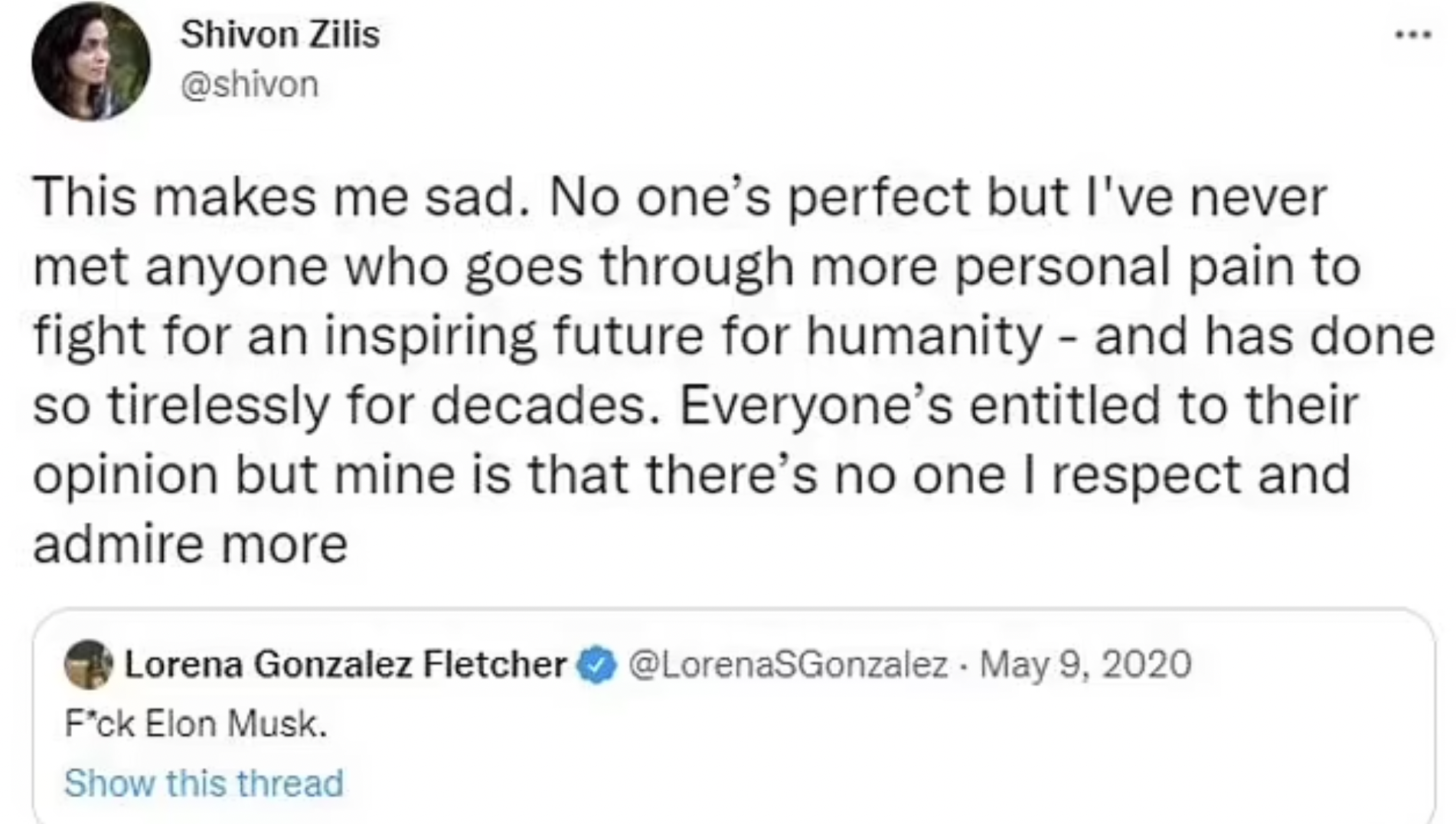Screen dimensions: 1456x824
Task: Open the Shivon Zilis display name
Action: pos(279,34)
